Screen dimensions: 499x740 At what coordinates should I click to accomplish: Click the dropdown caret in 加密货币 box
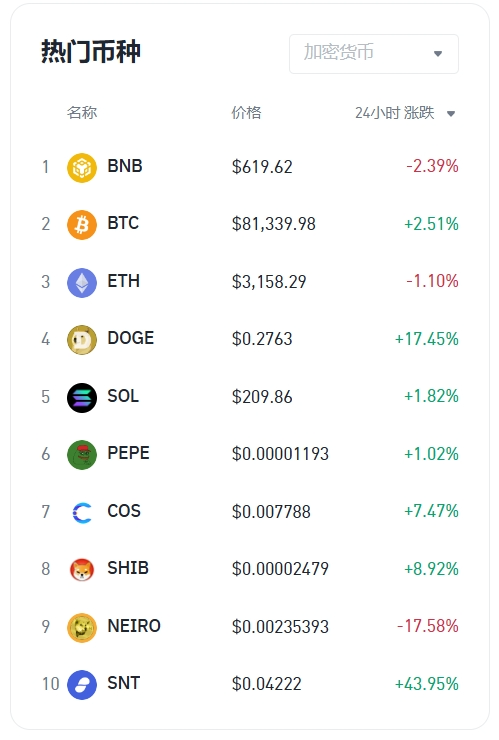point(438,54)
